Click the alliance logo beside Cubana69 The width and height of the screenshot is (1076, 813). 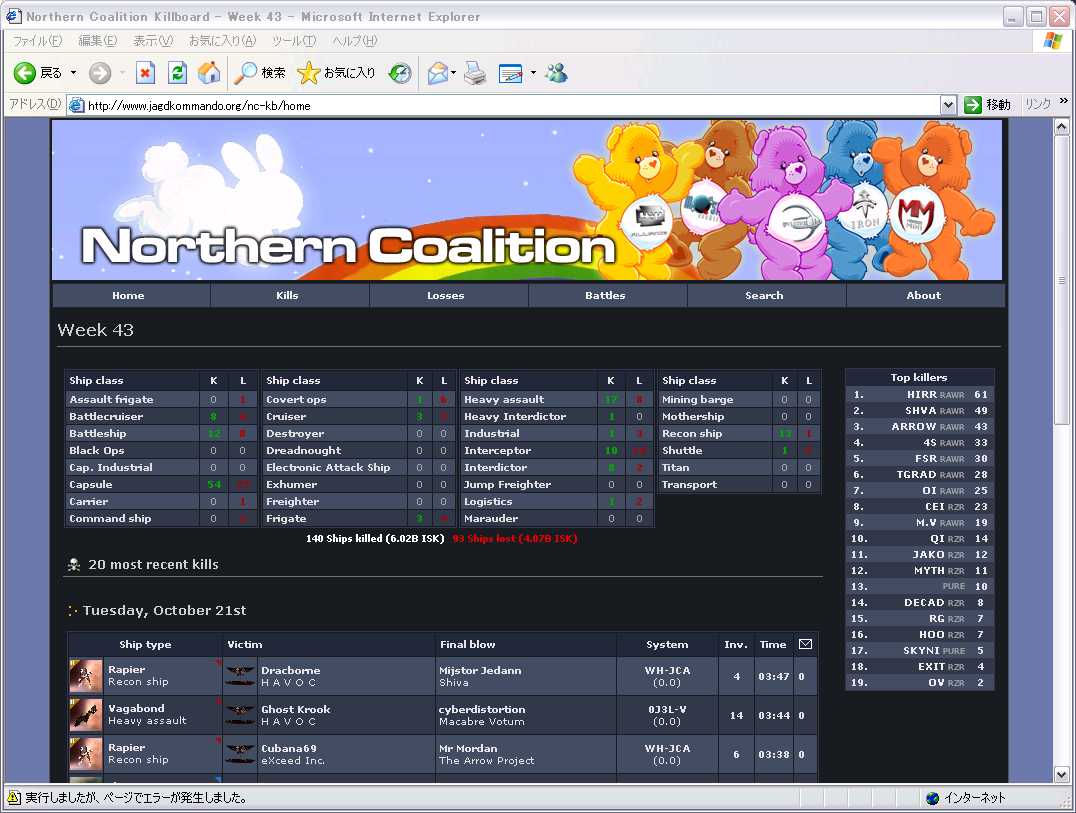coord(240,754)
